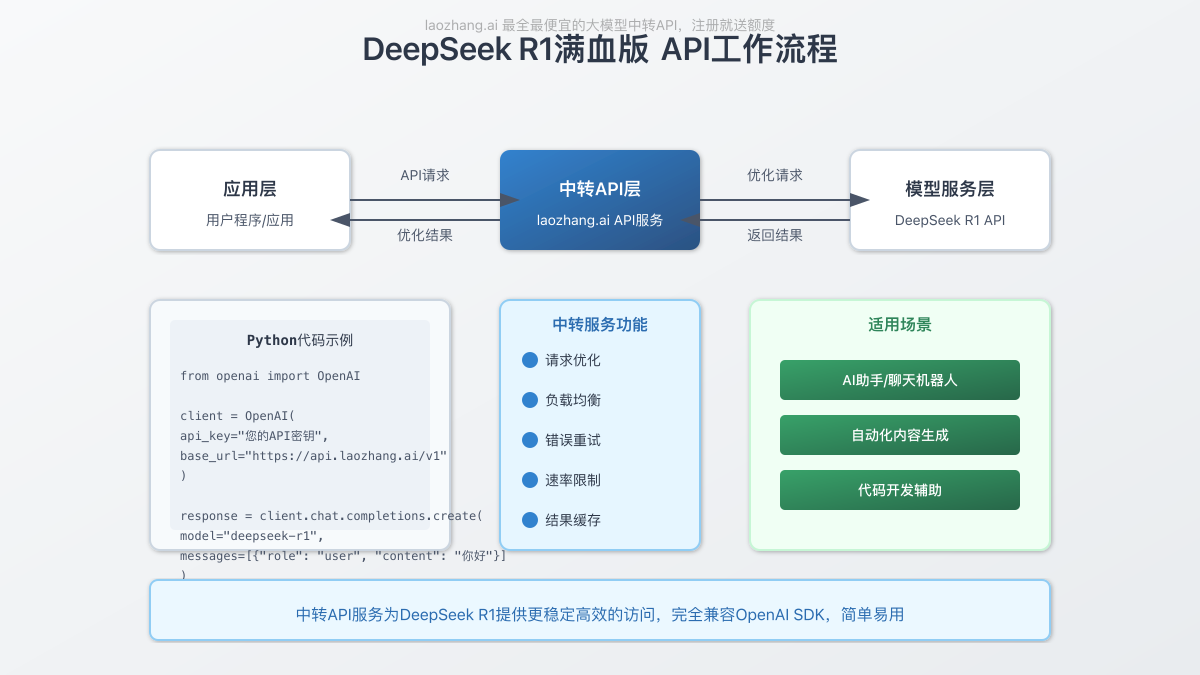Image resolution: width=1200 pixels, height=675 pixels.
Task: Click the 模型服务层 box
Action: click(950, 200)
